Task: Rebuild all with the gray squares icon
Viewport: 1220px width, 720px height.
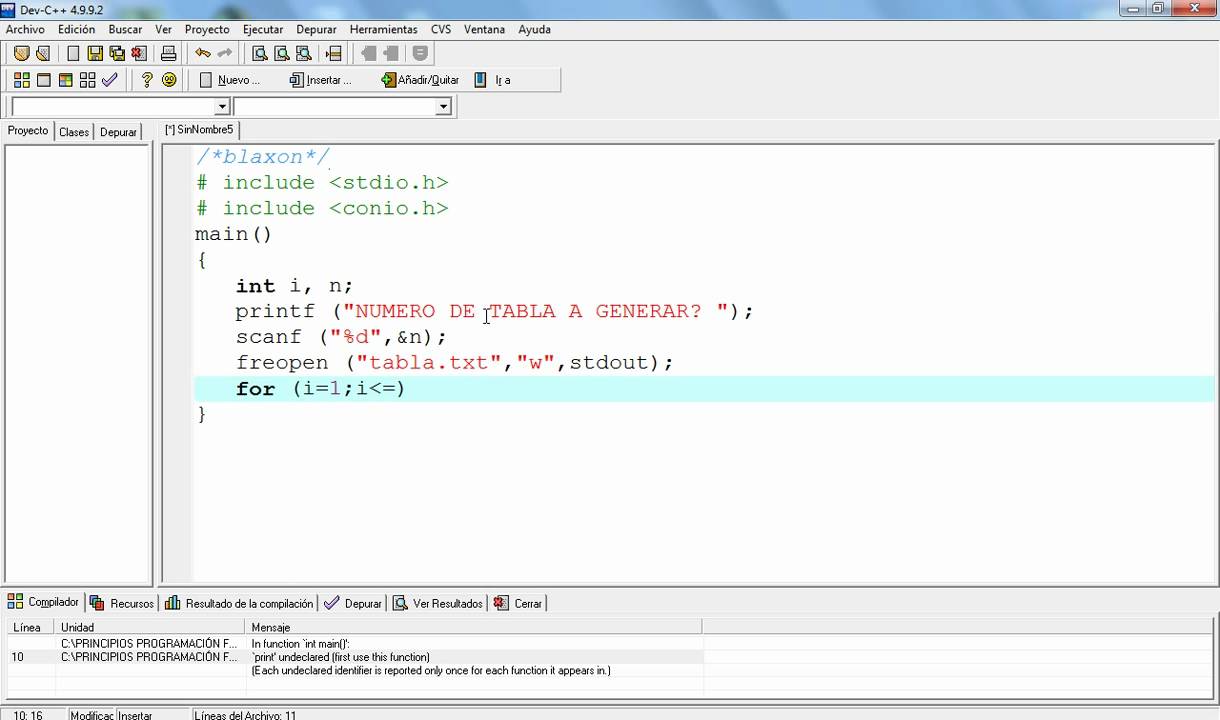Action: click(x=87, y=80)
